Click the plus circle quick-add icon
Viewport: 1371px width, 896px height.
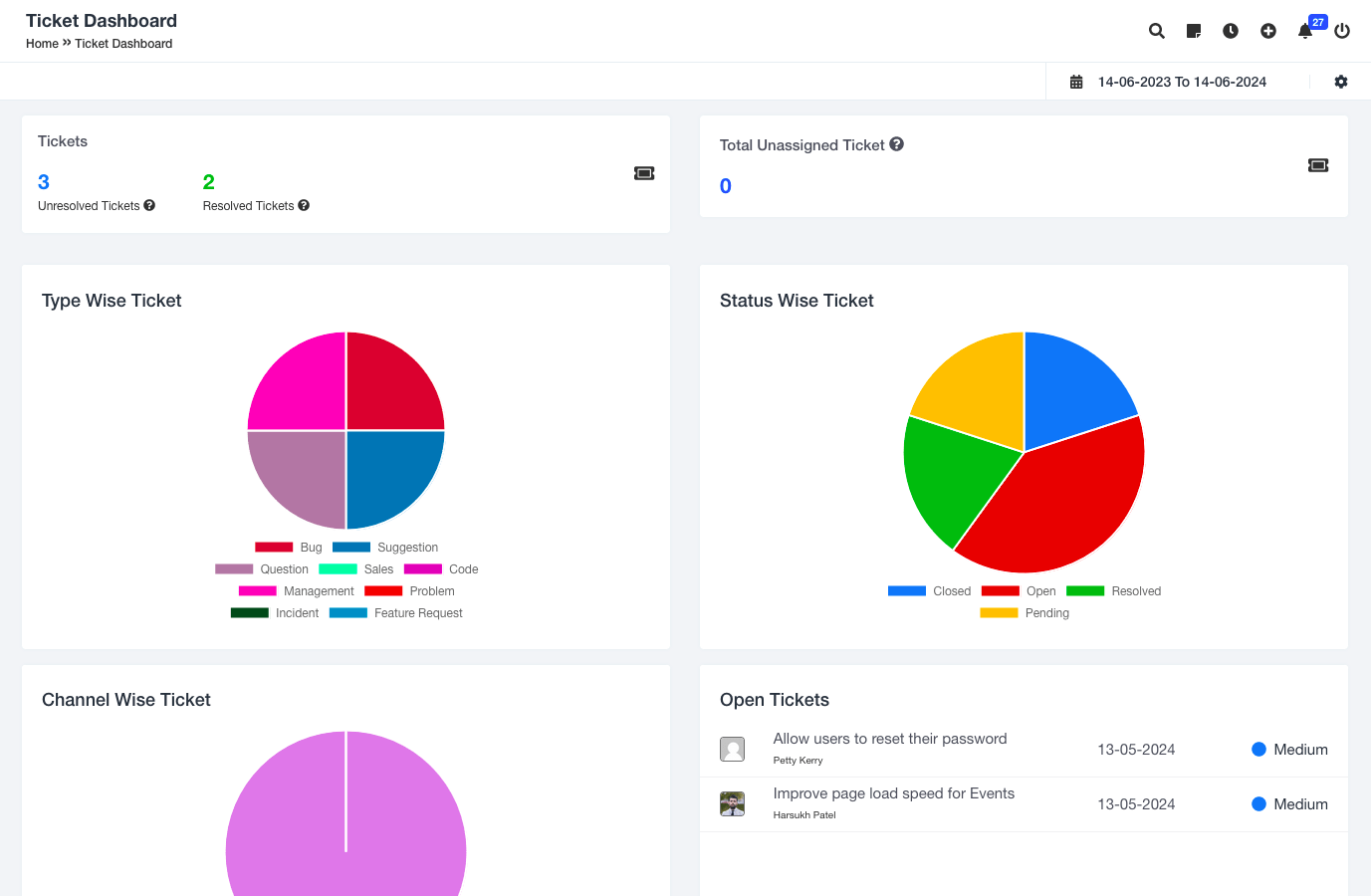click(x=1268, y=31)
